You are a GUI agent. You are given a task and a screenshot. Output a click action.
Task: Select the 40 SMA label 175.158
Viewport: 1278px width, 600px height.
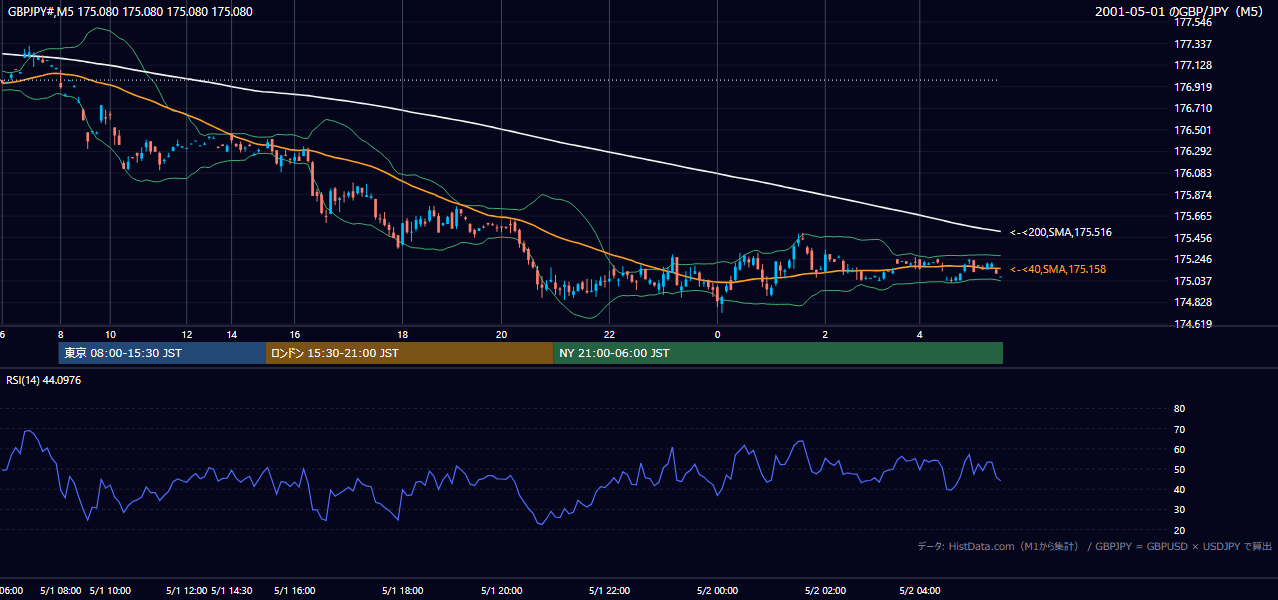(1058, 269)
